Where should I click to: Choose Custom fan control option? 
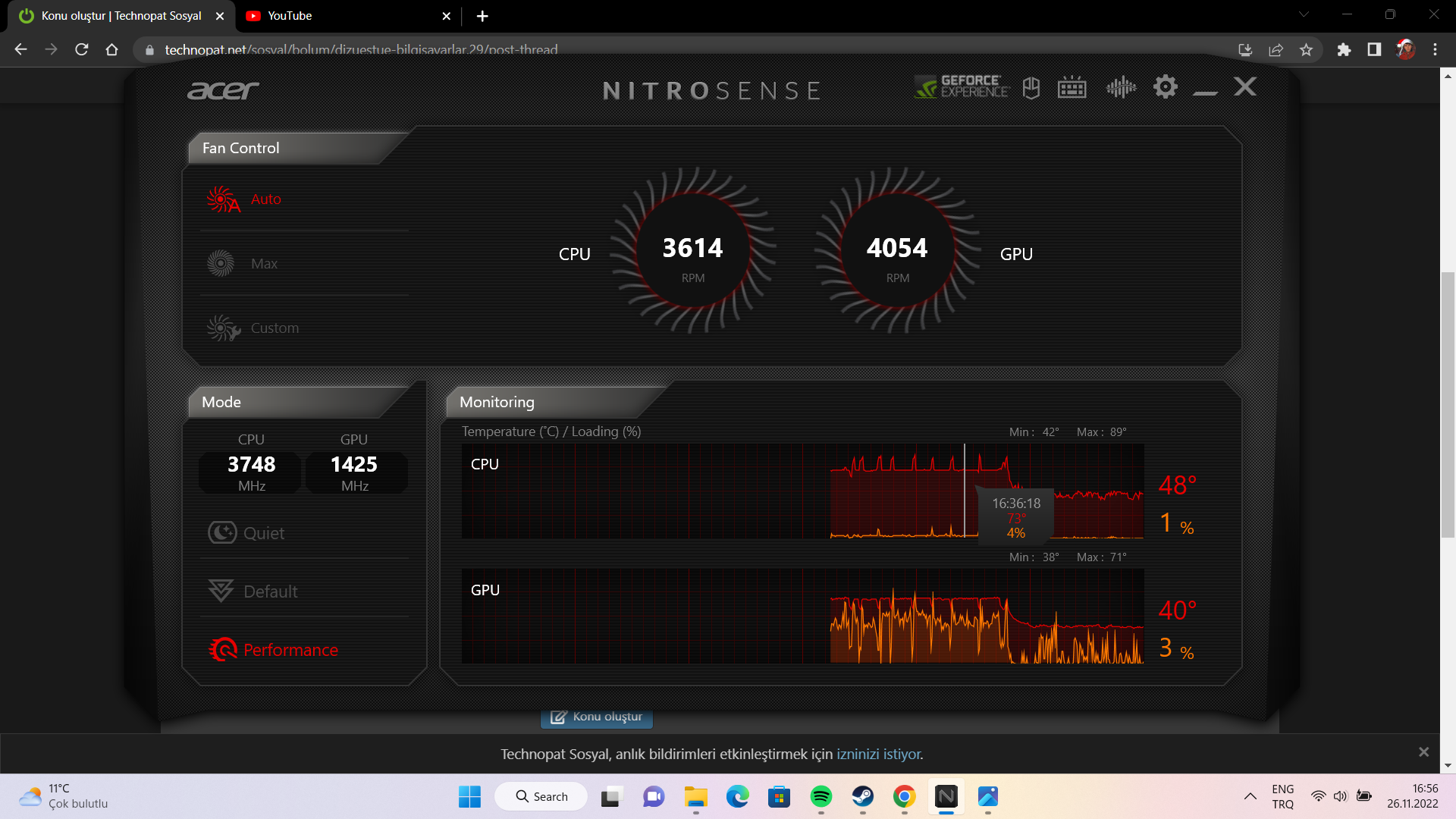click(274, 328)
